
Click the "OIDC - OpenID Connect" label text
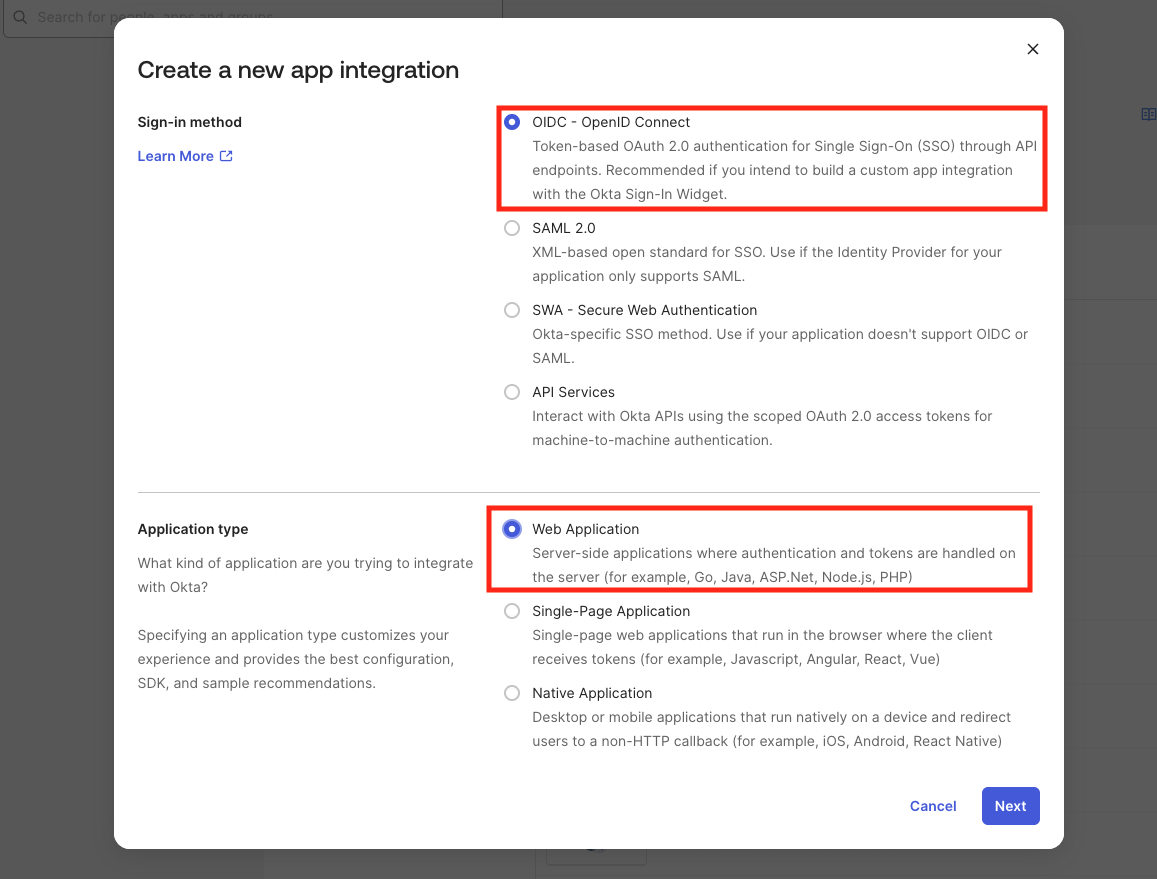tap(611, 122)
